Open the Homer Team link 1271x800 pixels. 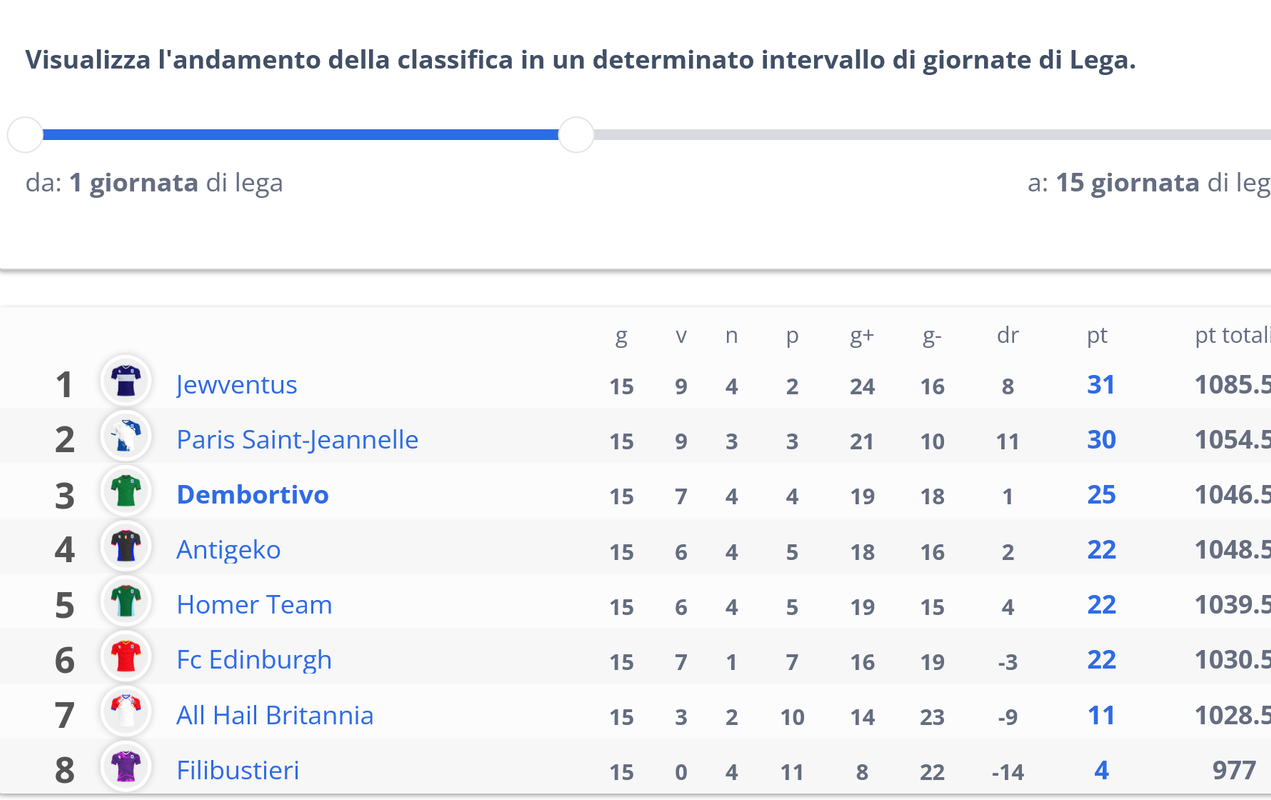254,605
